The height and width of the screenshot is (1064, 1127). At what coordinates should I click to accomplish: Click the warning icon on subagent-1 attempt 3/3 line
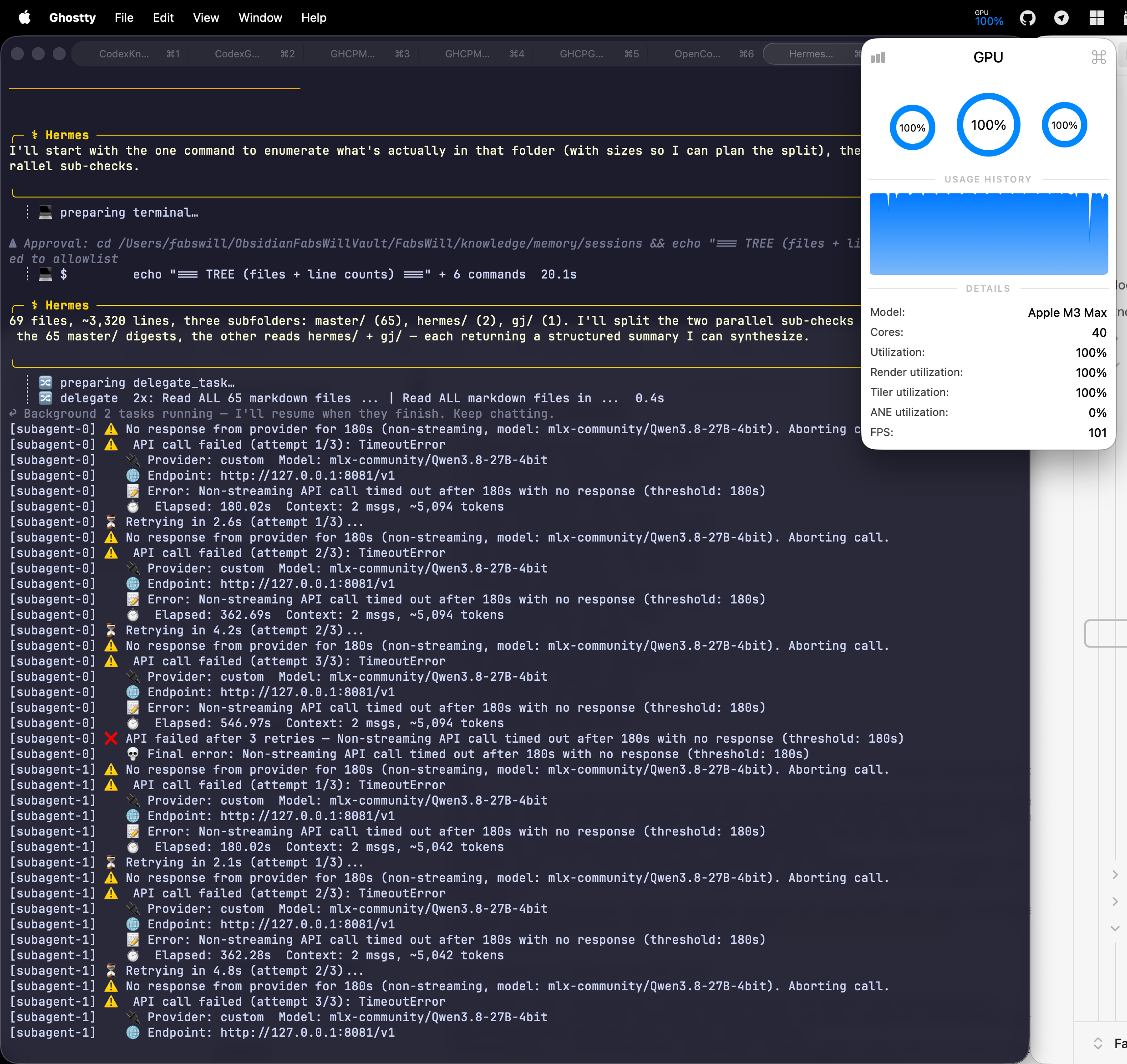pyautogui.click(x=111, y=1002)
